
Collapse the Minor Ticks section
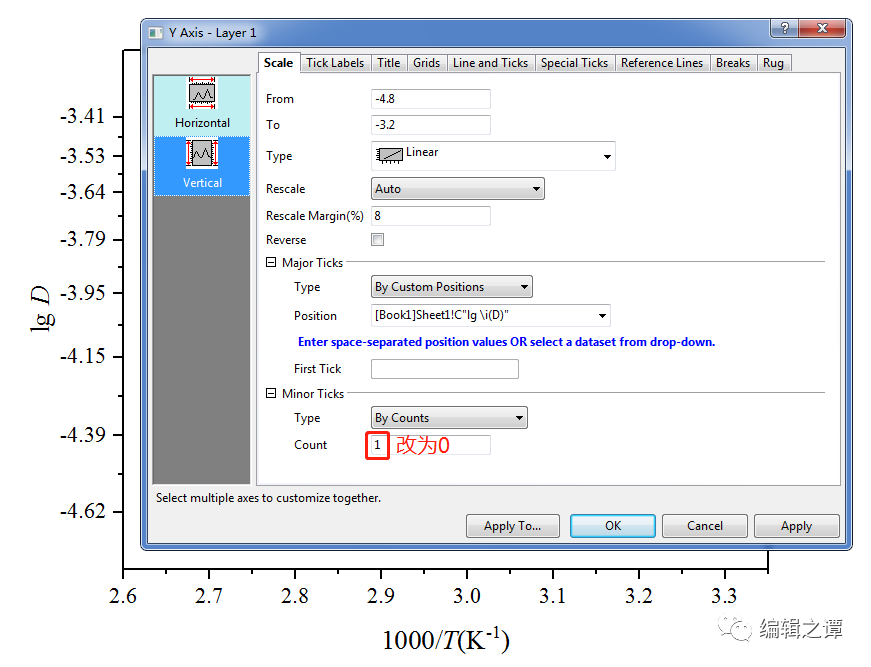[270, 393]
